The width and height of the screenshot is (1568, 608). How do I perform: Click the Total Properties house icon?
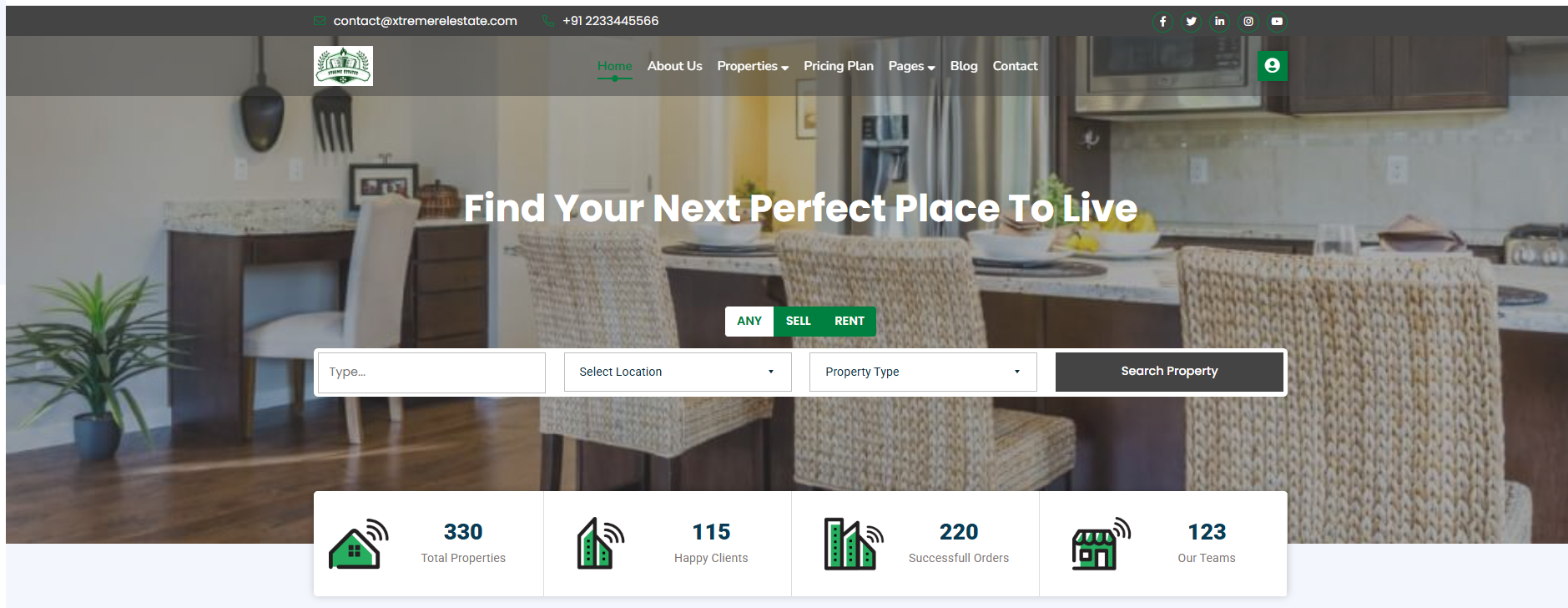(359, 544)
